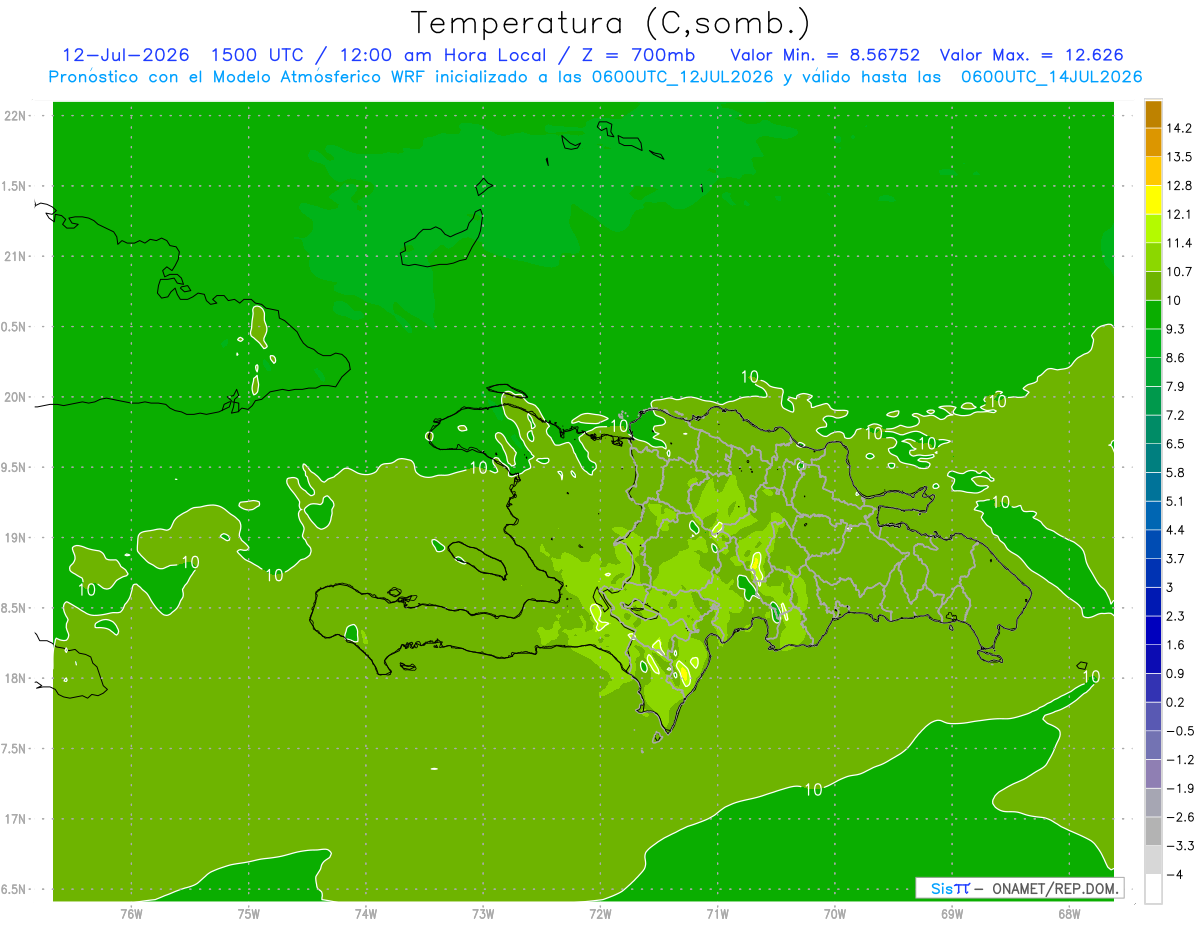Click 'Modelo Atmosferico WRF' in the forecast line
The image size is (1200, 927).
click(317, 77)
